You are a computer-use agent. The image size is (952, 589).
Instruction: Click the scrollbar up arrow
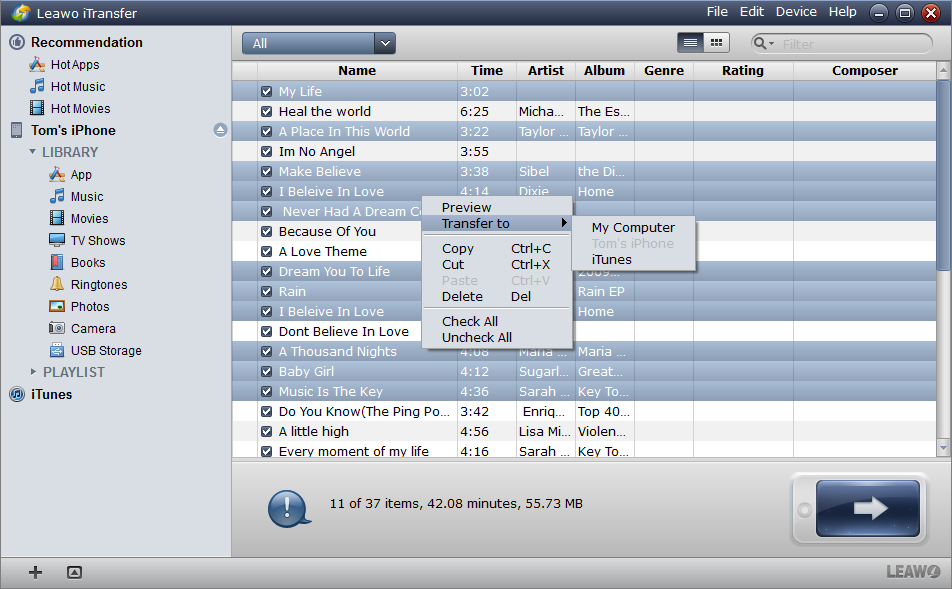943,70
